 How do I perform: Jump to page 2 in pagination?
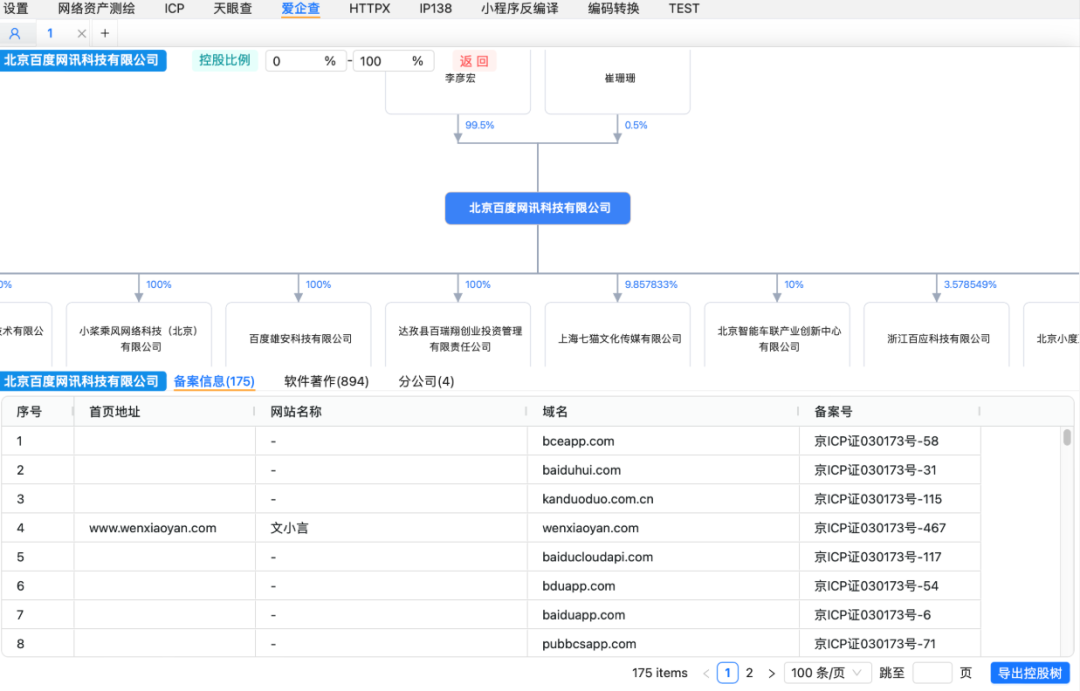coord(750,673)
